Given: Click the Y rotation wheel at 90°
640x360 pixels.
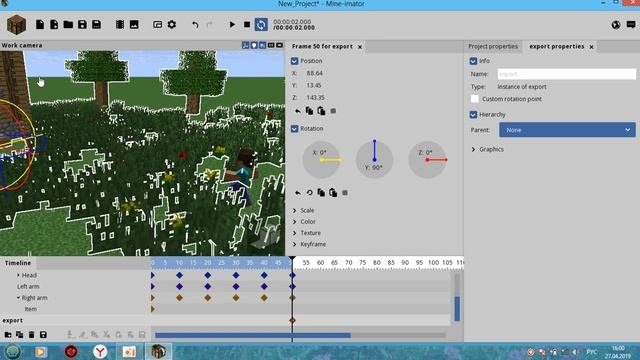Looking at the screenshot, I should [x=374, y=160].
